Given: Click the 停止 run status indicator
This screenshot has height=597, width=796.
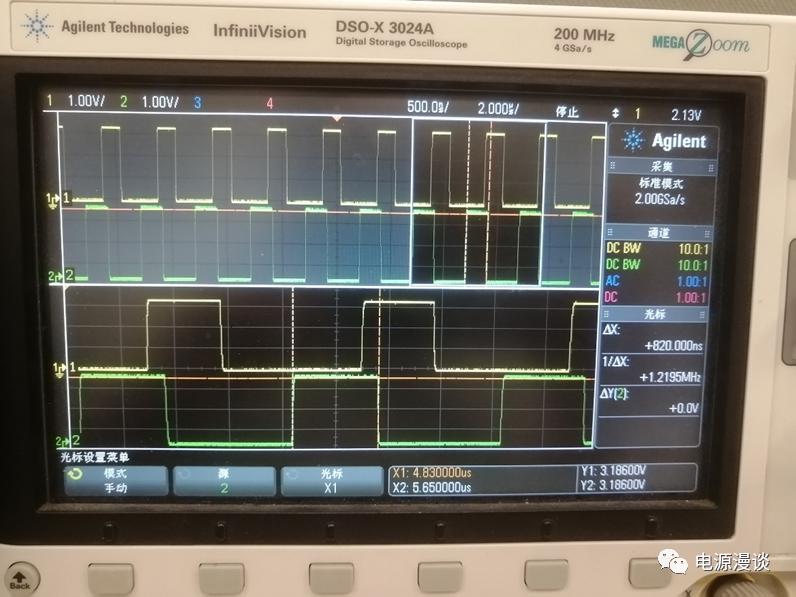Looking at the screenshot, I should point(568,111).
